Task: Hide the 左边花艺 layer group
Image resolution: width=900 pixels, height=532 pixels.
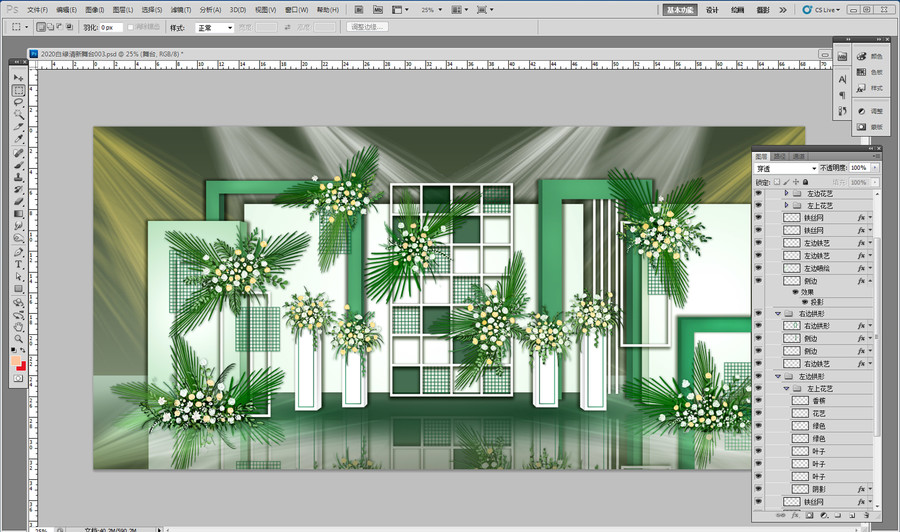Action: pos(759,193)
